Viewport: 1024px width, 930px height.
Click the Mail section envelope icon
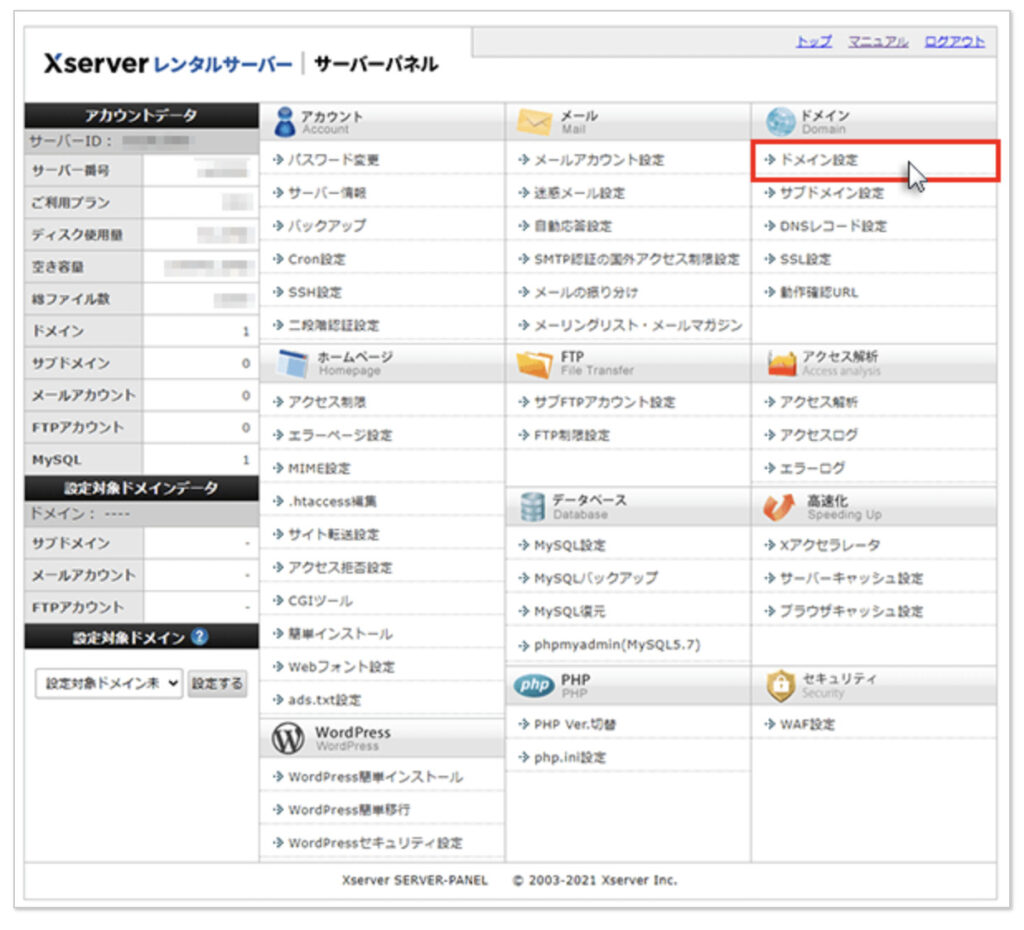pyautogui.click(x=534, y=121)
